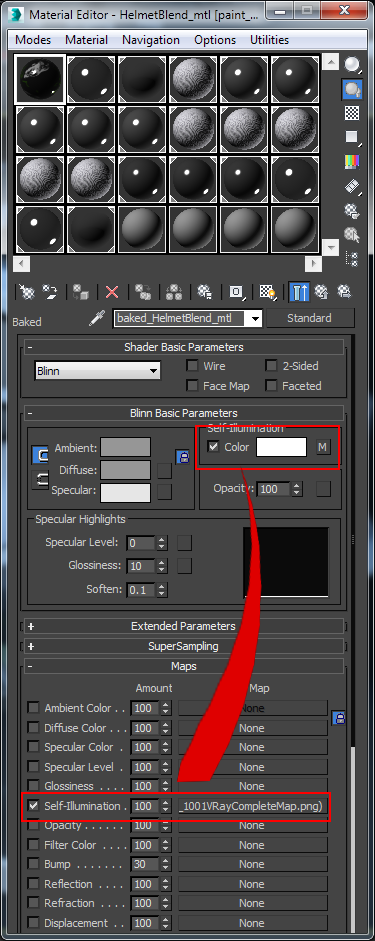Image resolution: width=375 pixels, height=941 pixels.
Task: Open the Sample Type flyout sphere icon
Action: [x=352, y=65]
